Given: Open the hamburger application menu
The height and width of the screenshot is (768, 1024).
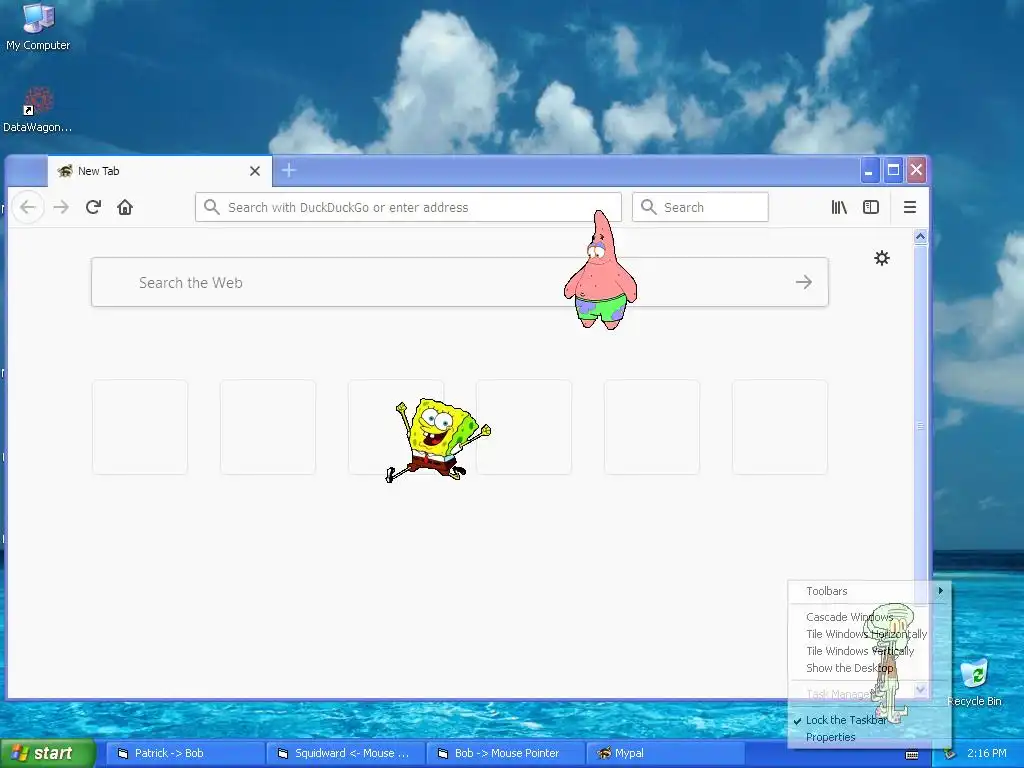Looking at the screenshot, I should click(x=910, y=207).
